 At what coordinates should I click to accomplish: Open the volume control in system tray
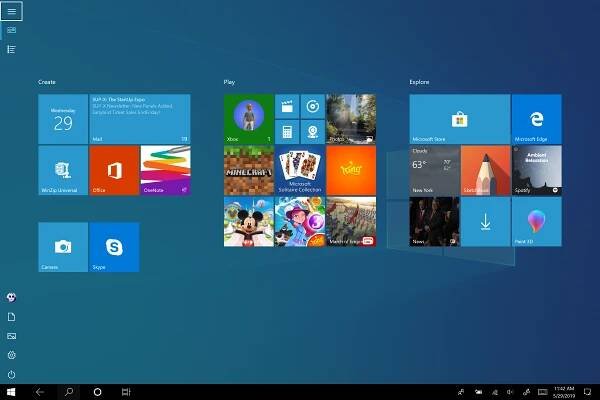tap(510, 392)
